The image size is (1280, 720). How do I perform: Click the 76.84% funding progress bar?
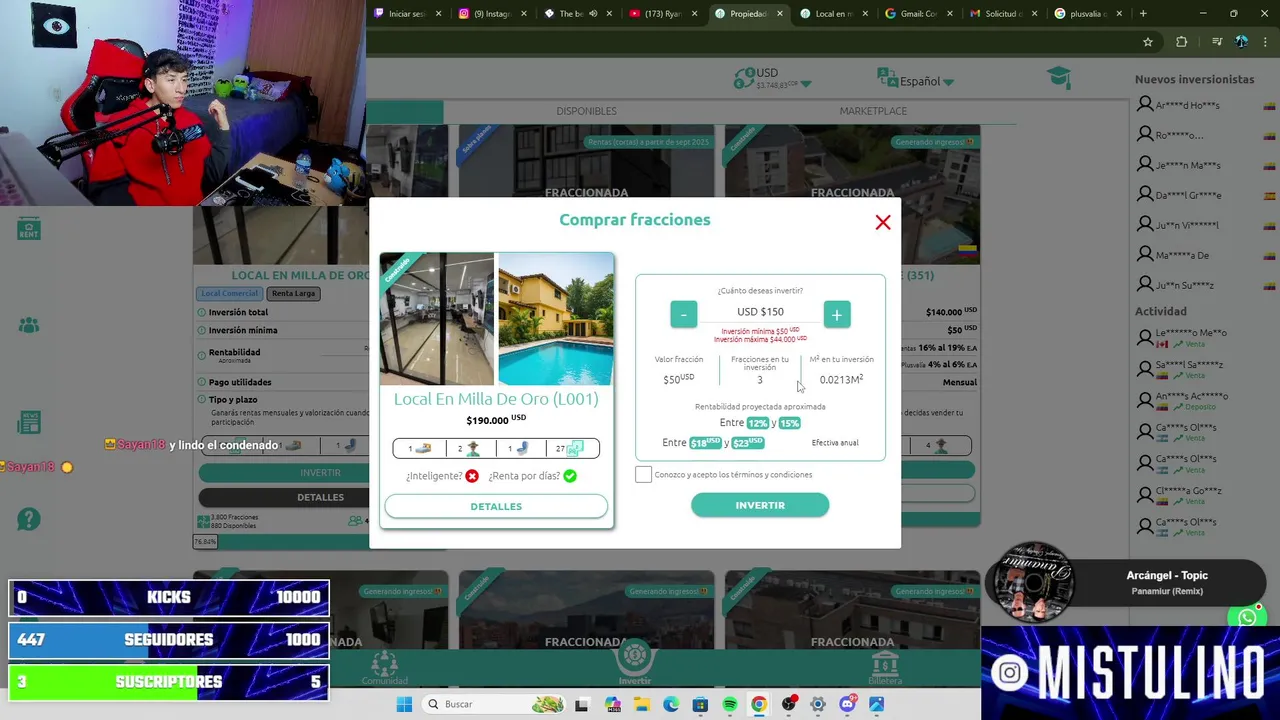[x=282, y=541]
